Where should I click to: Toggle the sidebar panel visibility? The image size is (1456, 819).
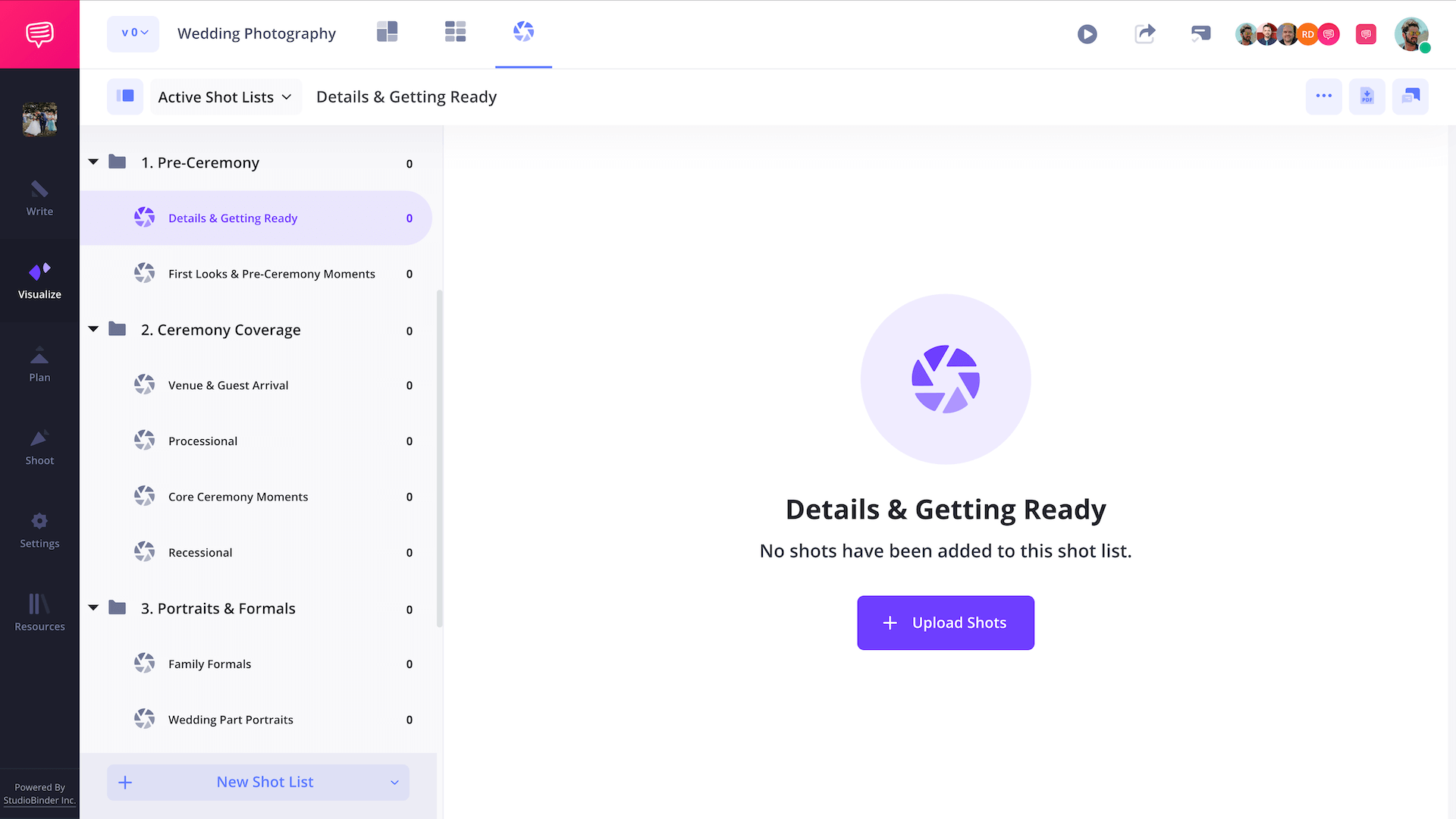(x=125, y=96)
